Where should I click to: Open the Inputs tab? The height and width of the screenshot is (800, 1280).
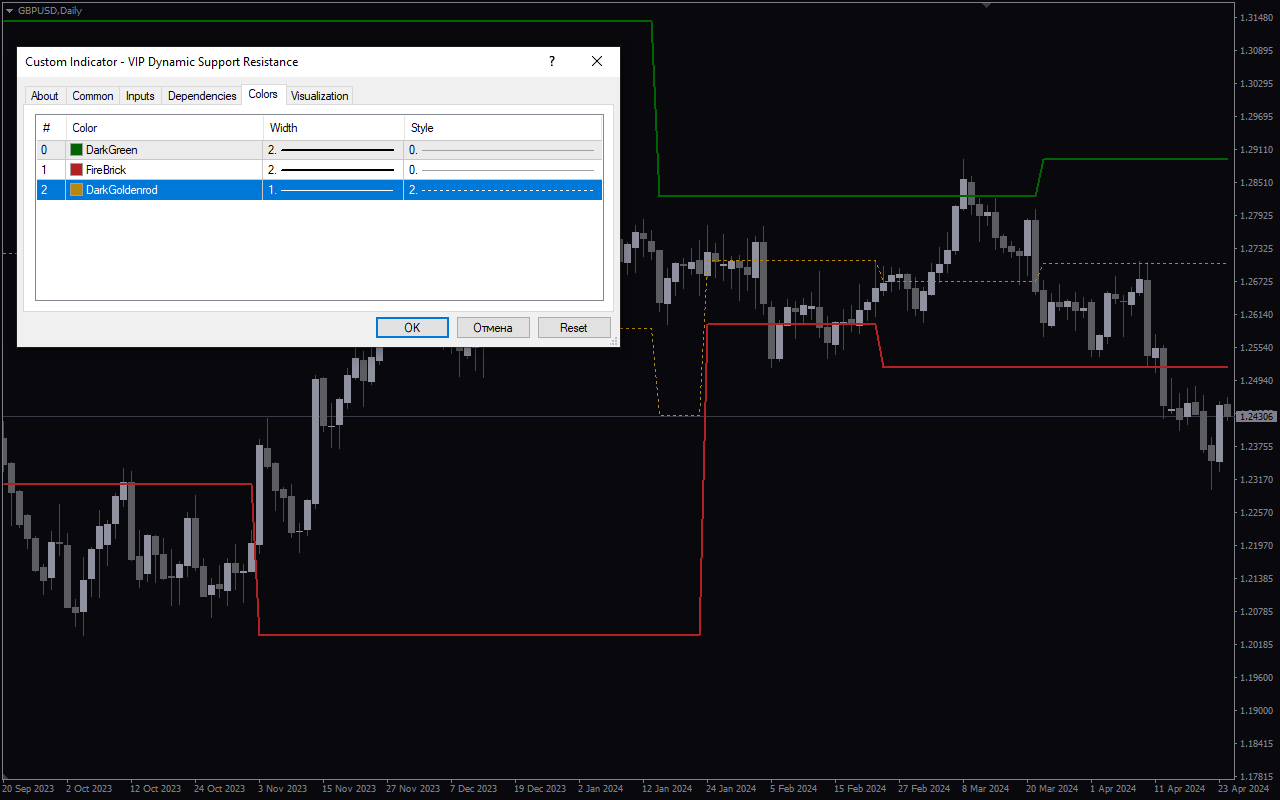(140, 96)
